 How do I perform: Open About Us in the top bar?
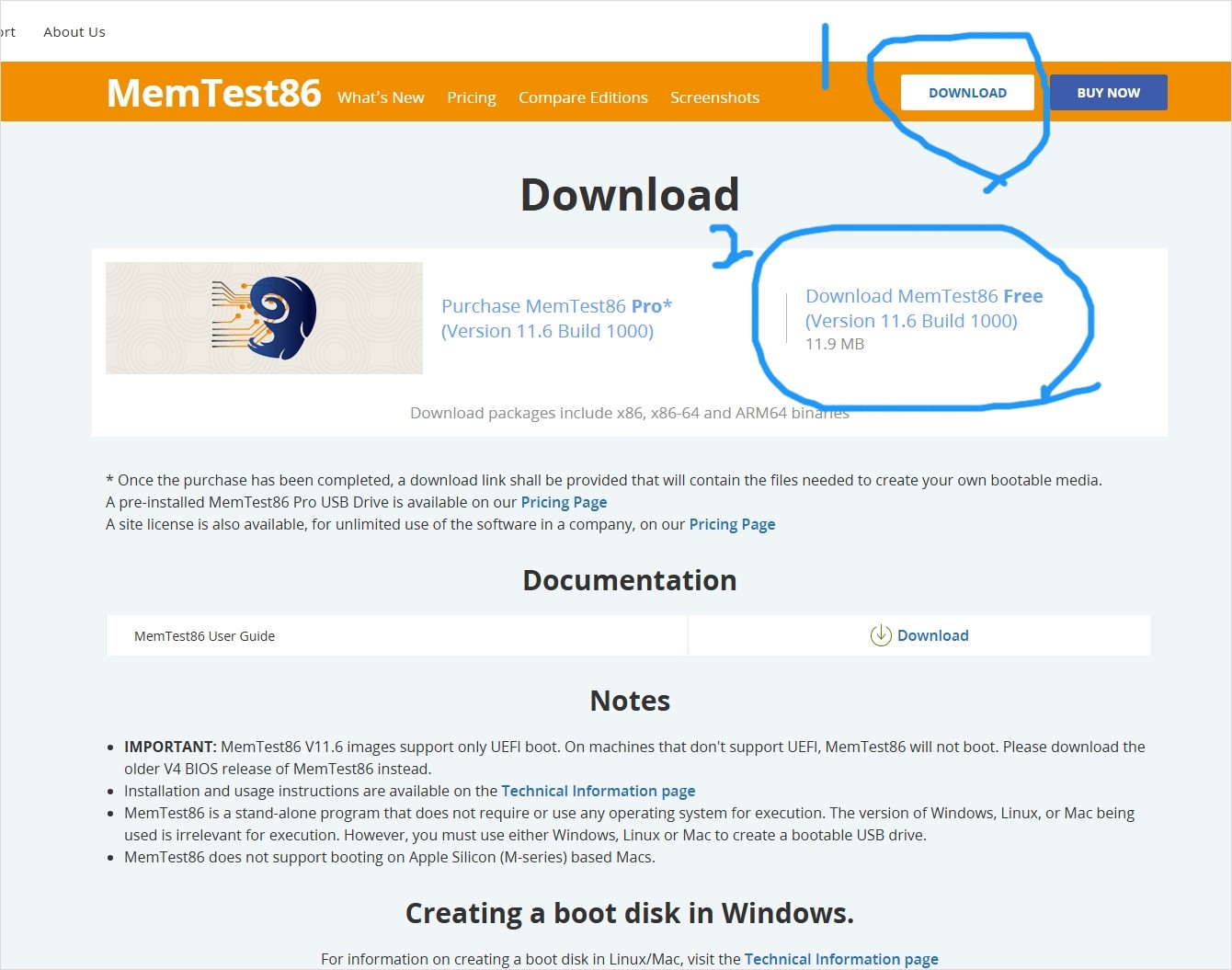tap(74, 32)
